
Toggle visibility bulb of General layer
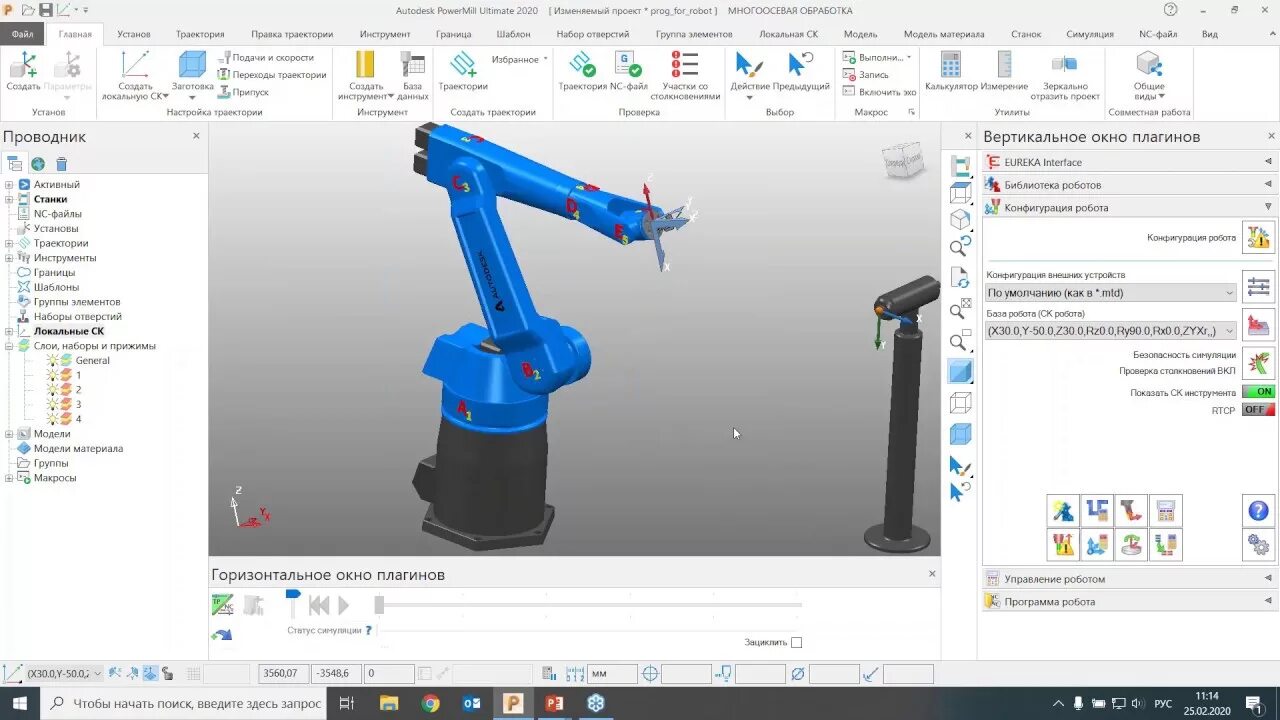[x=52, y=360]
